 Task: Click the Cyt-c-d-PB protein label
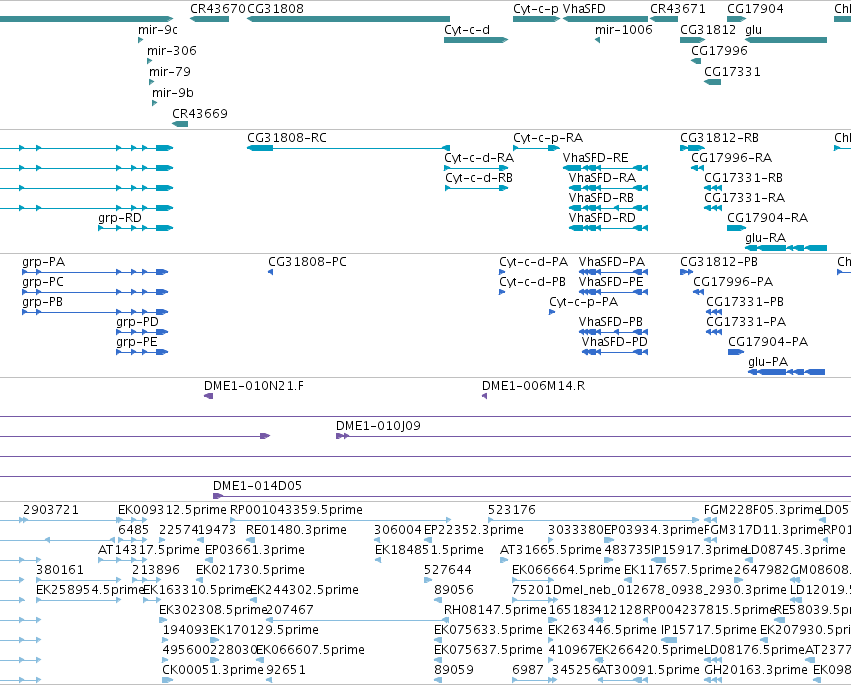(x=532, y=282)
